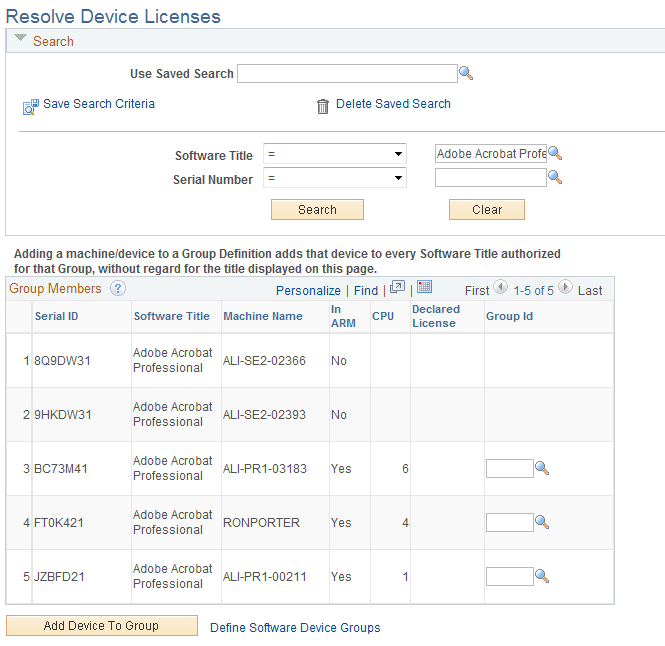Click the View All popup icon
665x646 pixels.
[397, 287]
